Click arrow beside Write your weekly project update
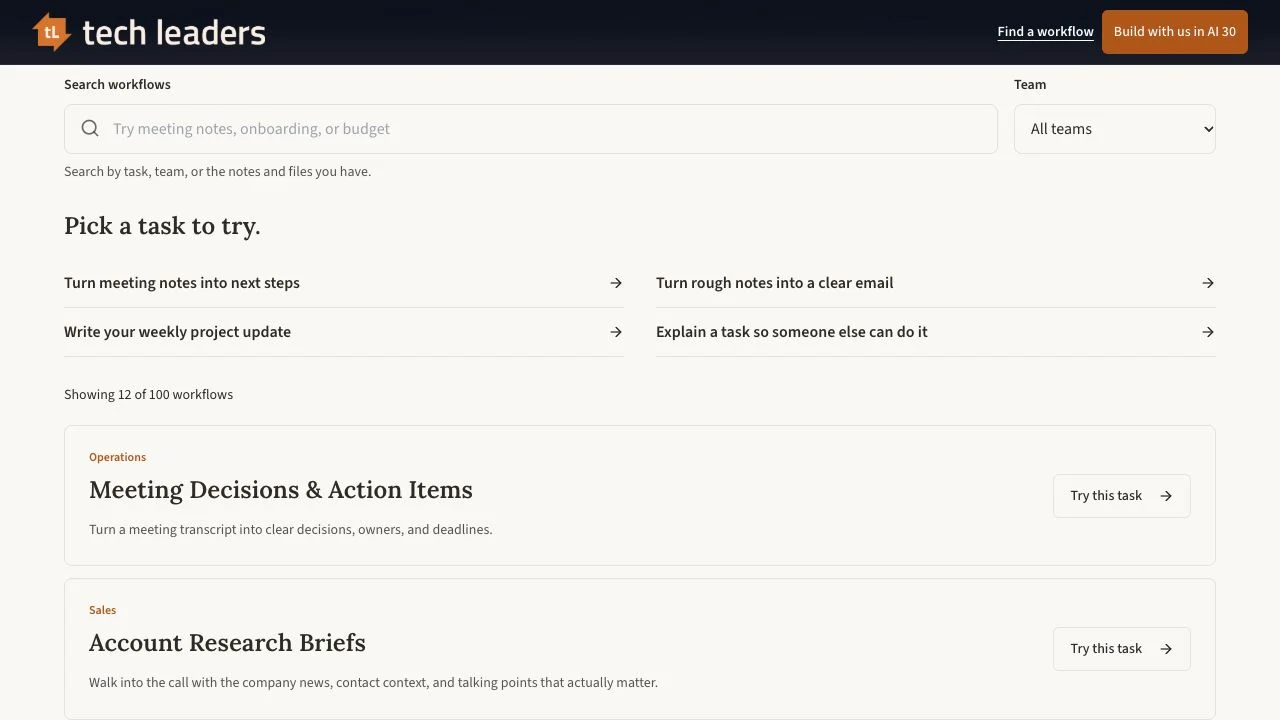The image size is (1280, 720). click(x=616, y=332)
